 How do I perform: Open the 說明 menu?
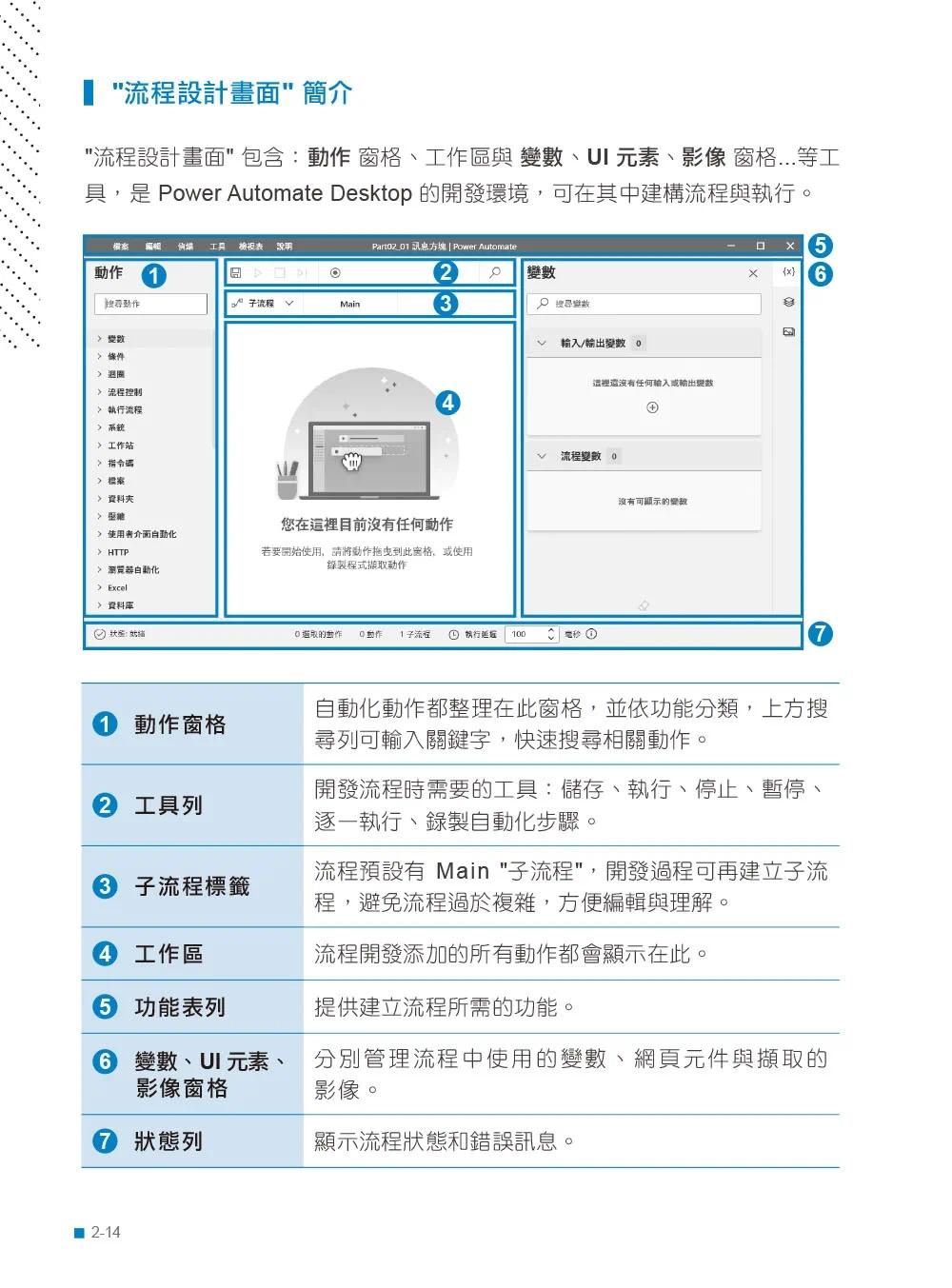pyautogui.click(x=285, y=247)
